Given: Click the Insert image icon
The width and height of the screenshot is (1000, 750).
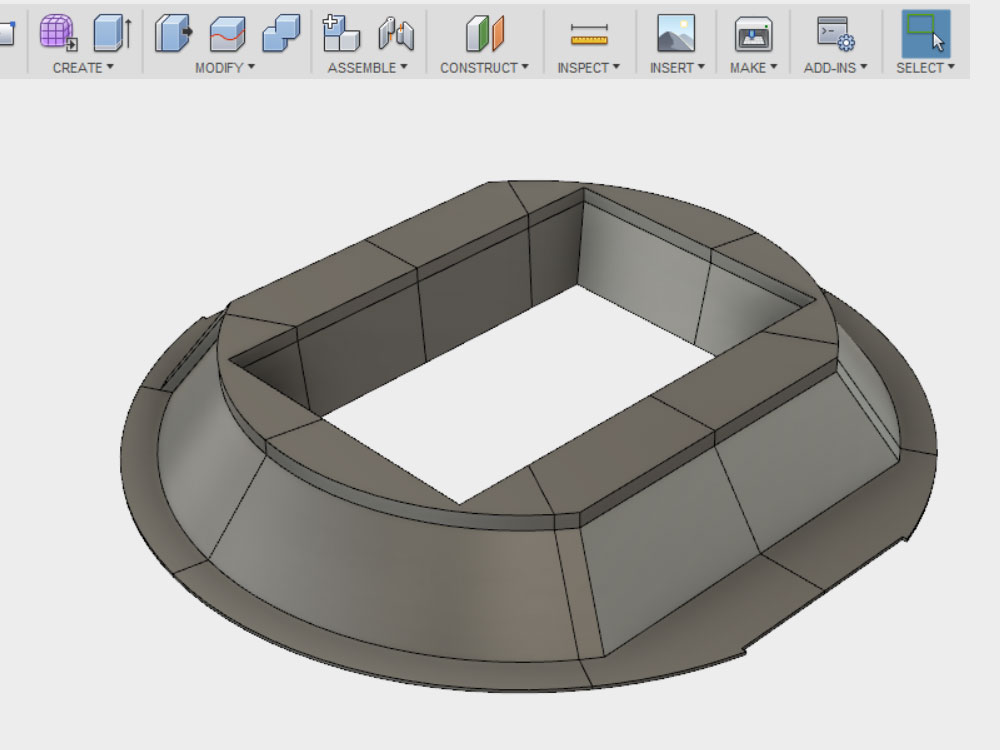Looking at the screenshot, I should coord(676,34).
